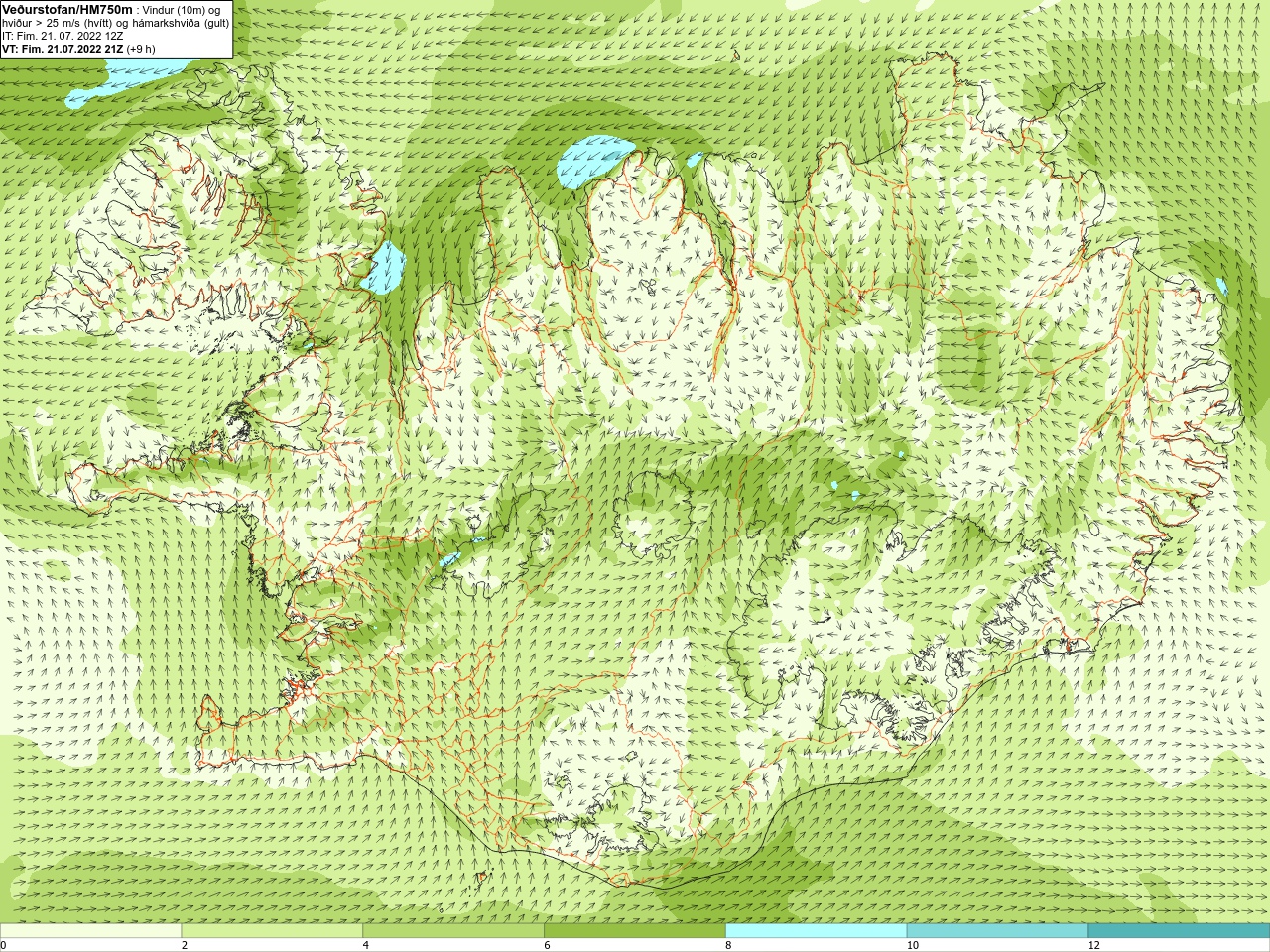Click the pale cyan 8–10 legend band
Viewport: 1270px width, 952px height.
click(x=817, y=931)
